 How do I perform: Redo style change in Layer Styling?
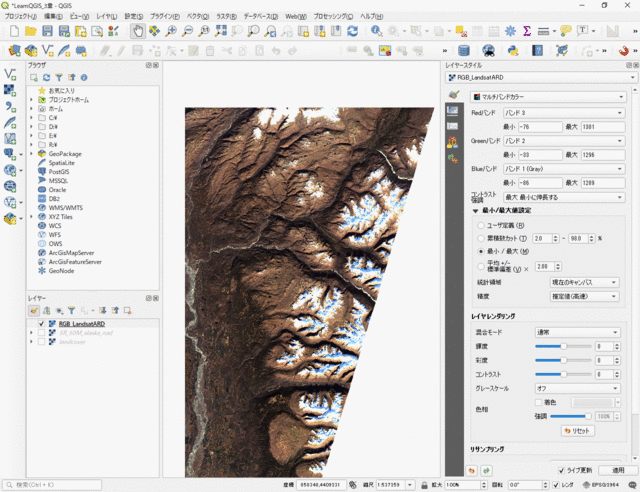tap(486, 471)
